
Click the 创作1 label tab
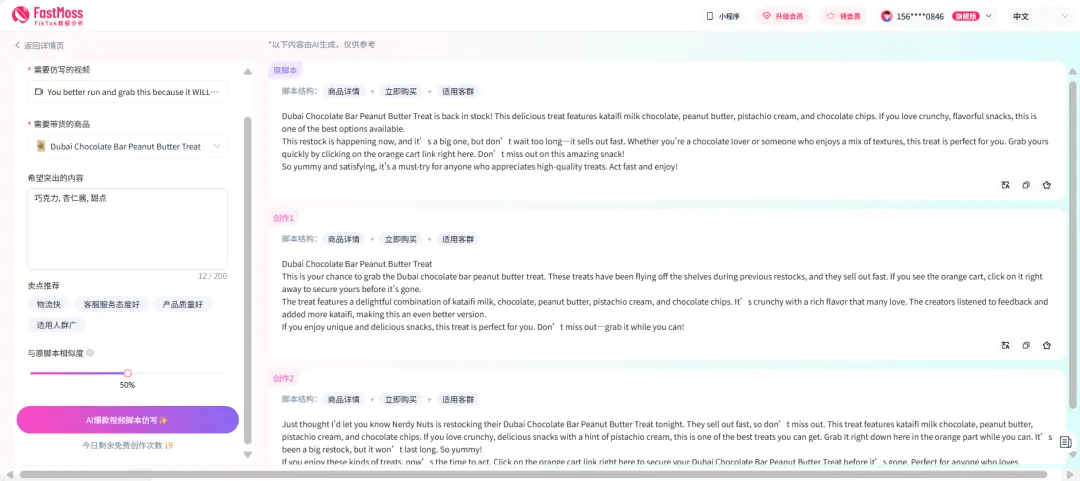click(283, 218)
